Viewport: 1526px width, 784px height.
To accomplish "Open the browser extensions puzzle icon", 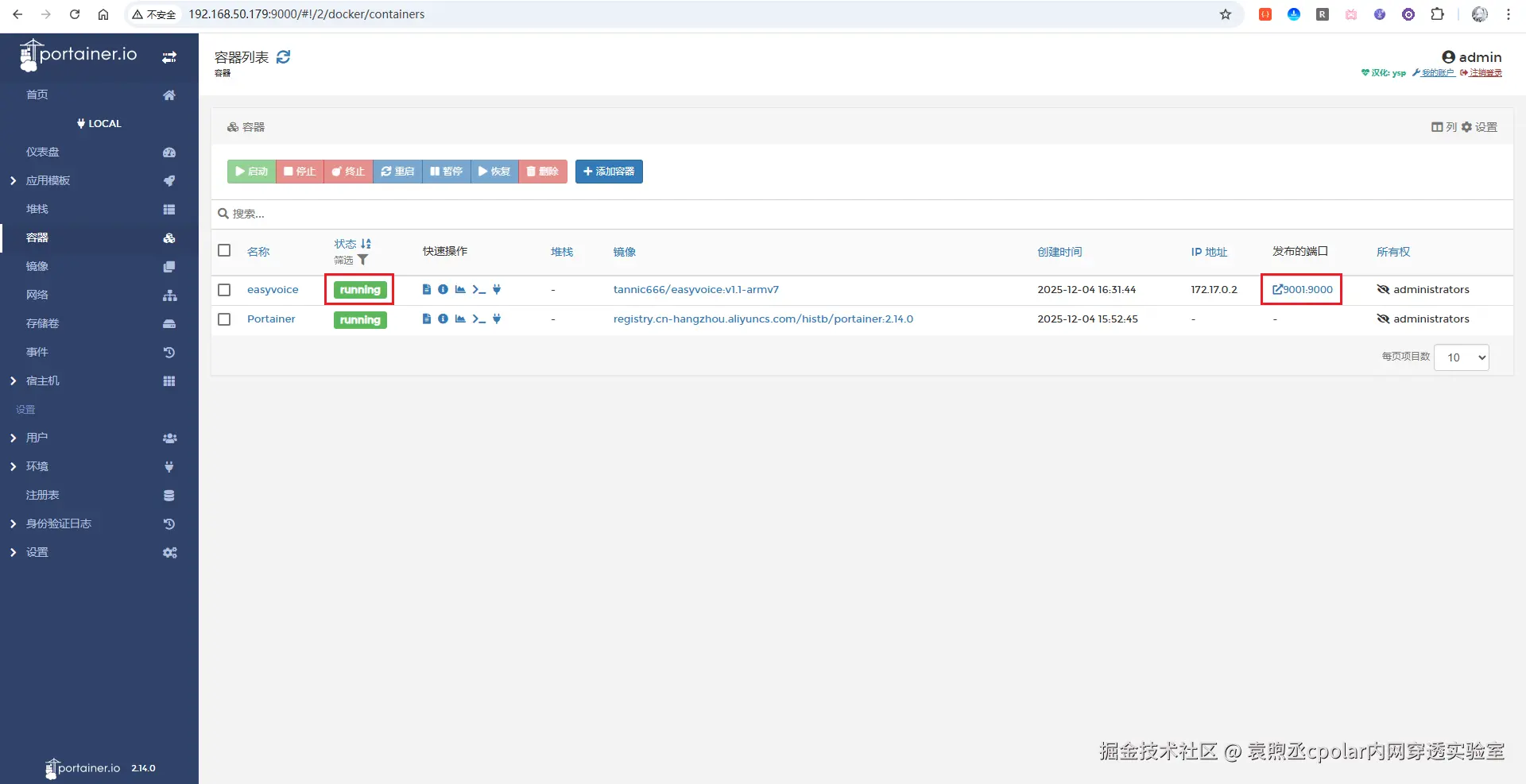I will 1437,14.
